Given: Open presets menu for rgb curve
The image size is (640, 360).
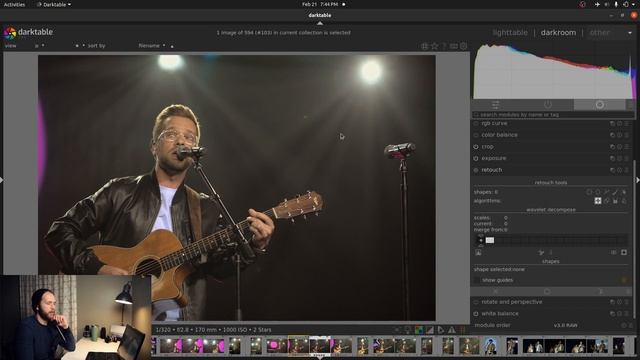Looking at the screenshot, I should tap(627, 123).
